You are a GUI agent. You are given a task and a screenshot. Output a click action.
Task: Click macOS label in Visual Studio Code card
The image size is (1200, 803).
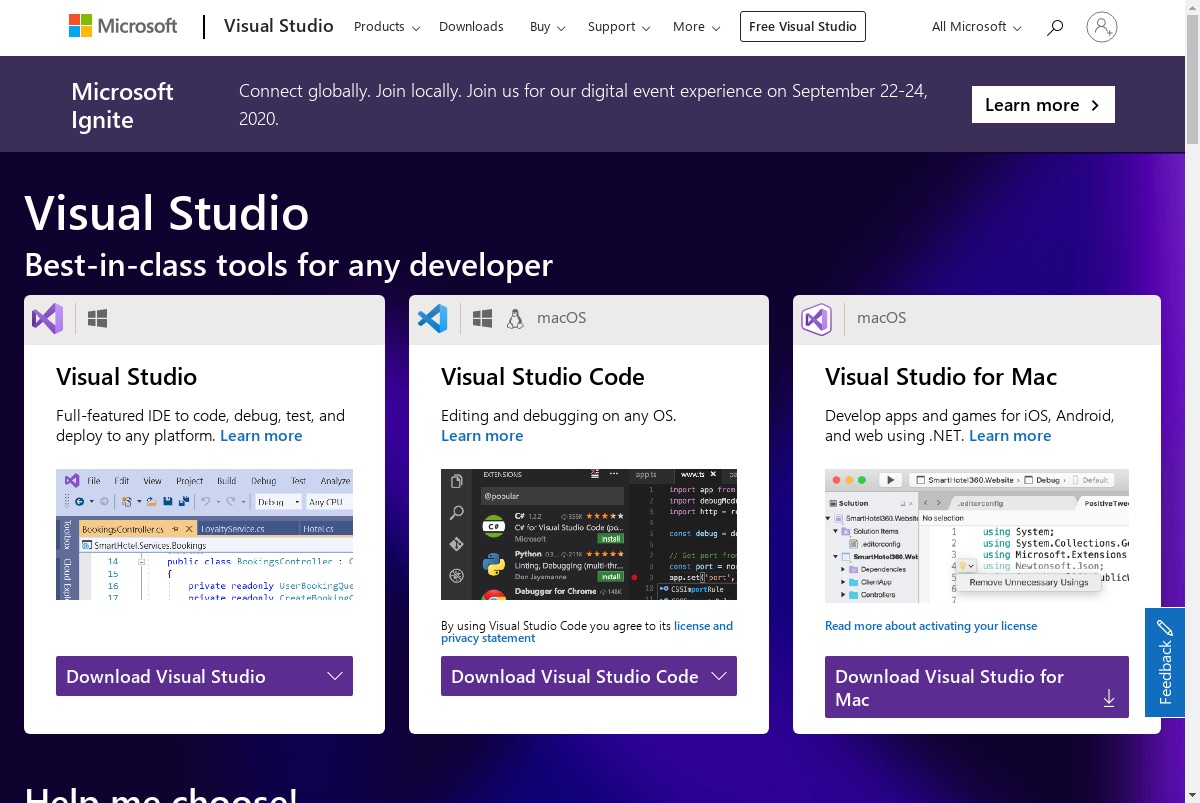pyautogui.click(x=562, y=319)
